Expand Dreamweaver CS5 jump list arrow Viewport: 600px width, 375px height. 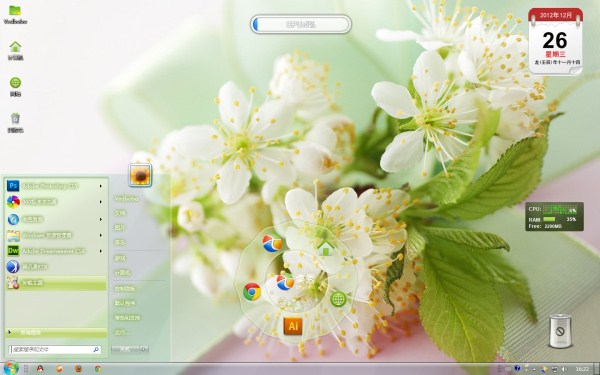(x=101, y=251)
